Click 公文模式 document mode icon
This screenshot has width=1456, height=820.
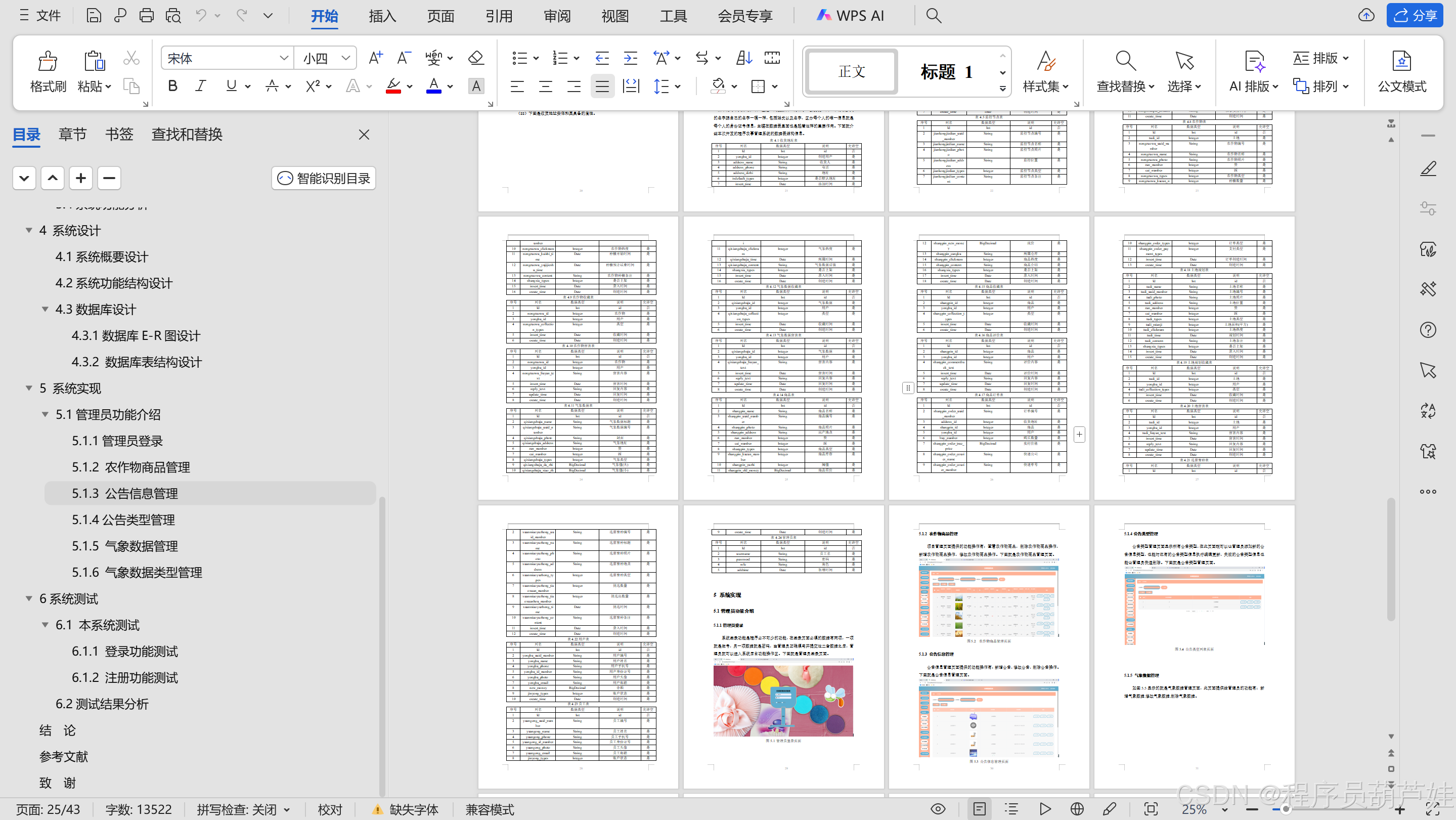coord(1401,61)
